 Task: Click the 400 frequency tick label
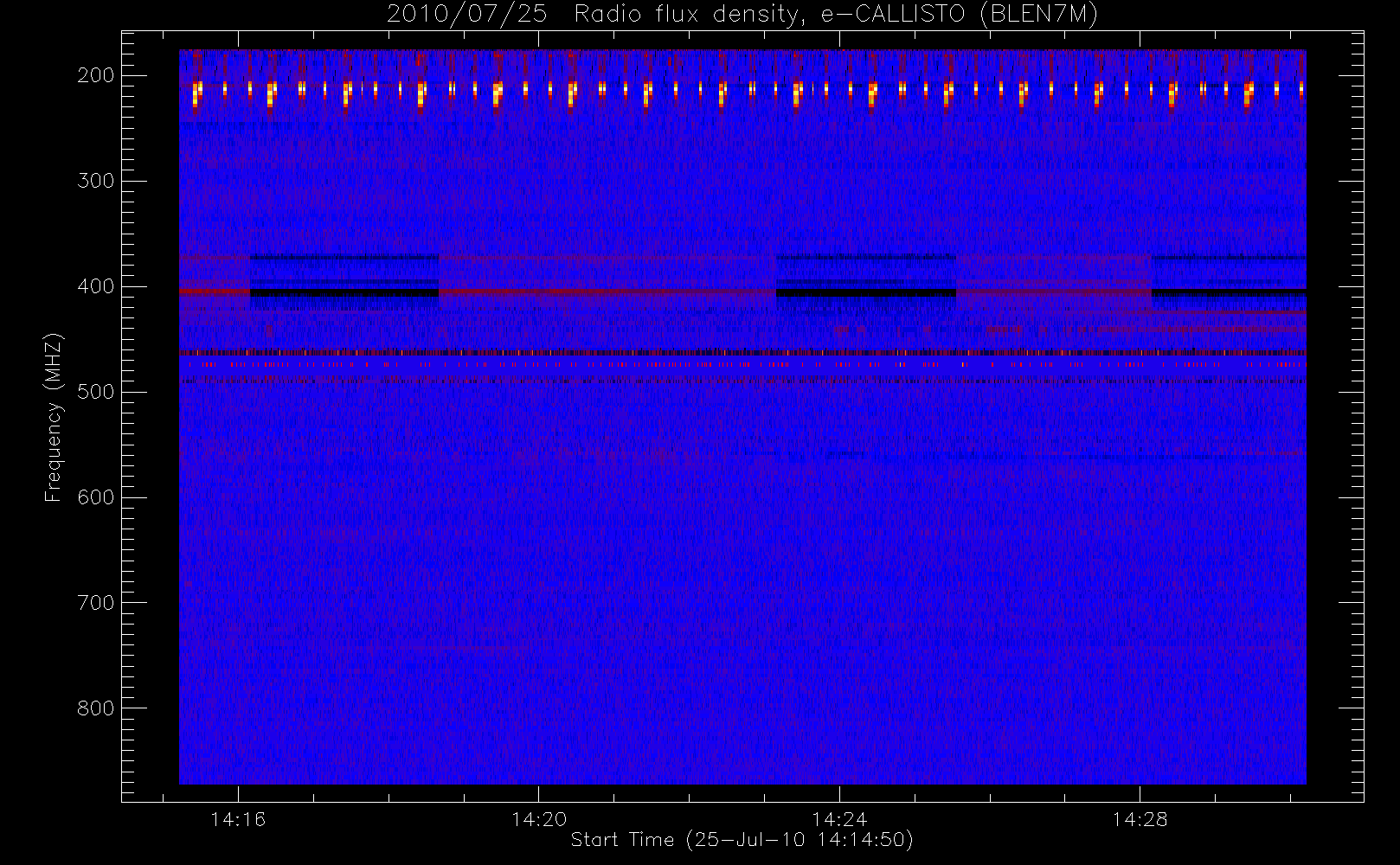(x=96, y=286)
